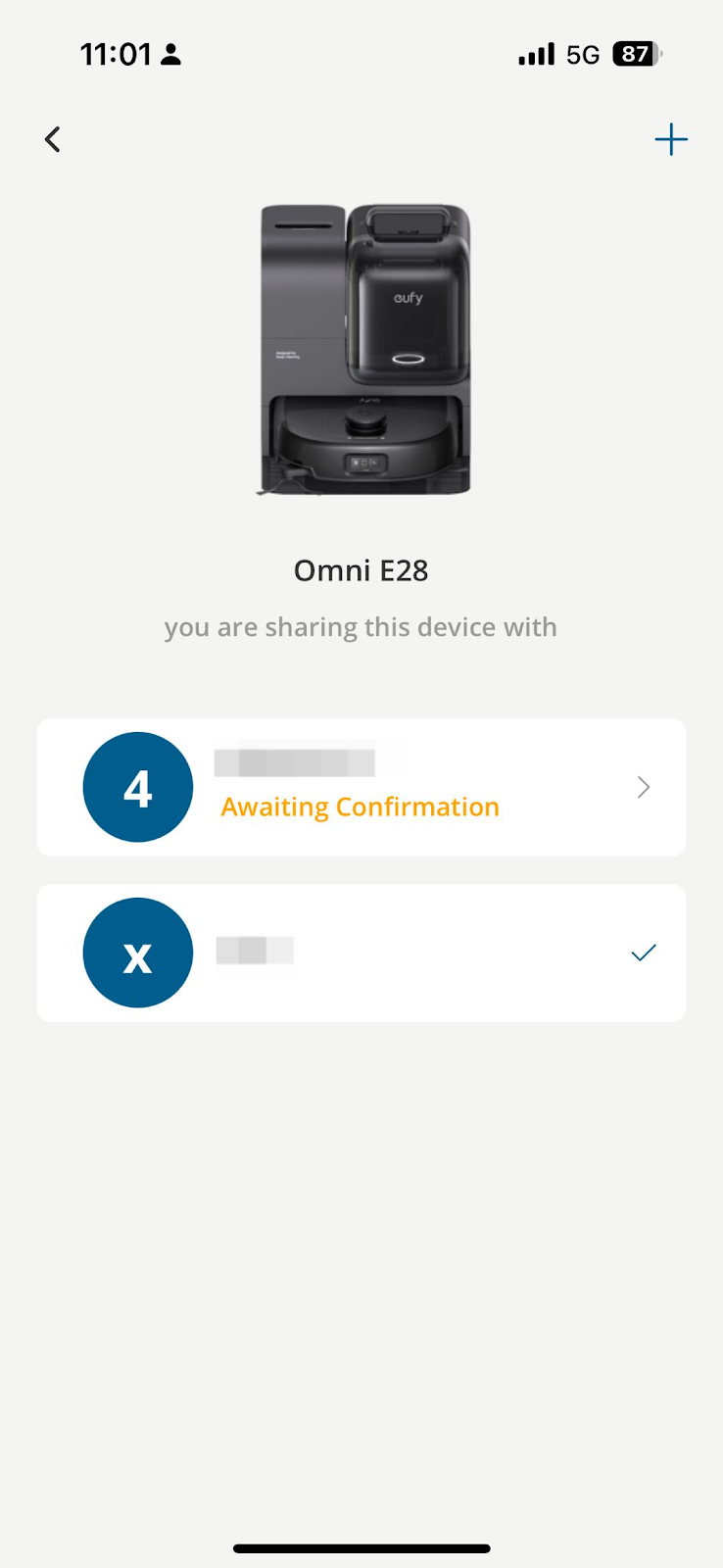The image size is (723, 1568).
Task: Tap the Omni E28 device image
Action: (364, 349)
